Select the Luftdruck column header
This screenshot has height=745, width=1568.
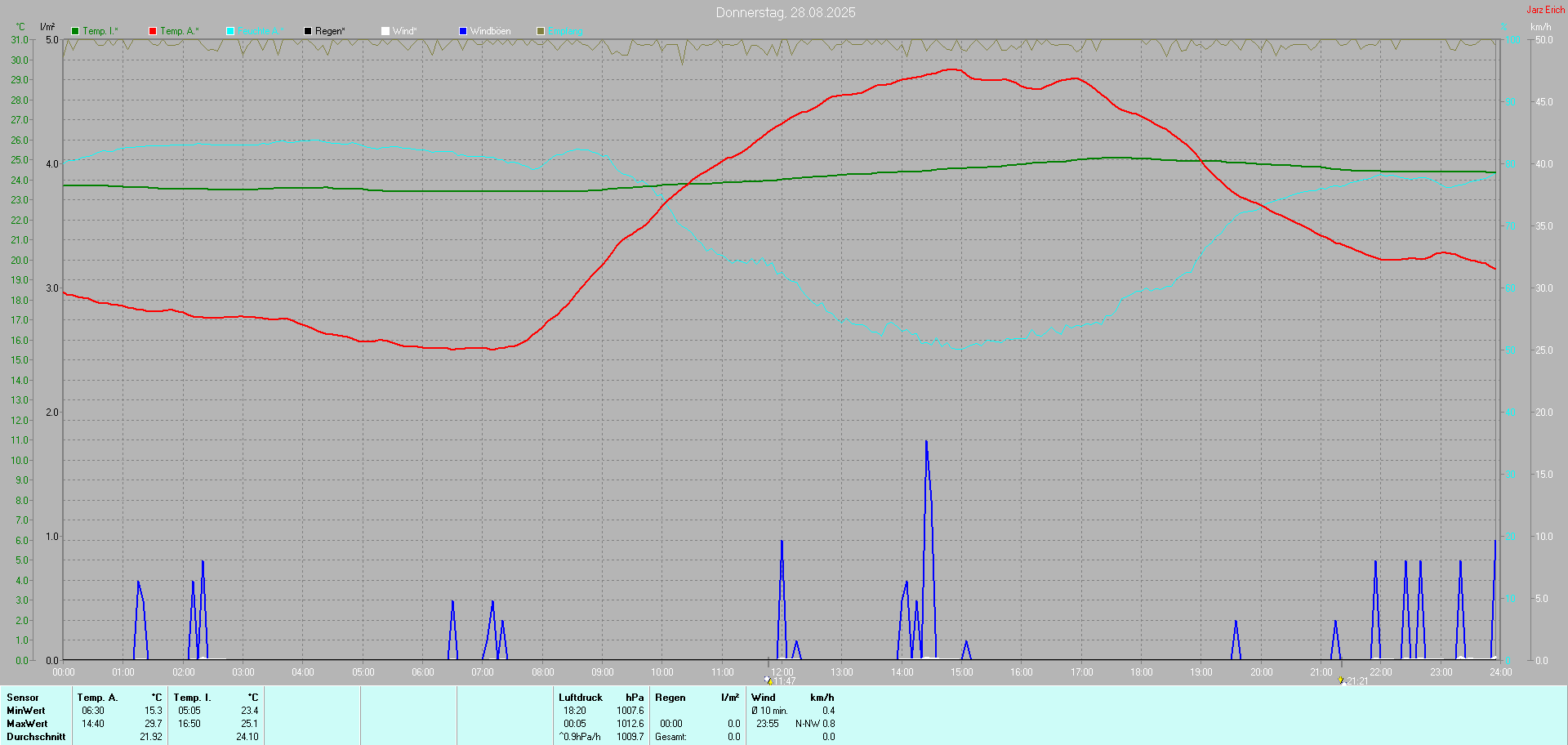point(580,698)
